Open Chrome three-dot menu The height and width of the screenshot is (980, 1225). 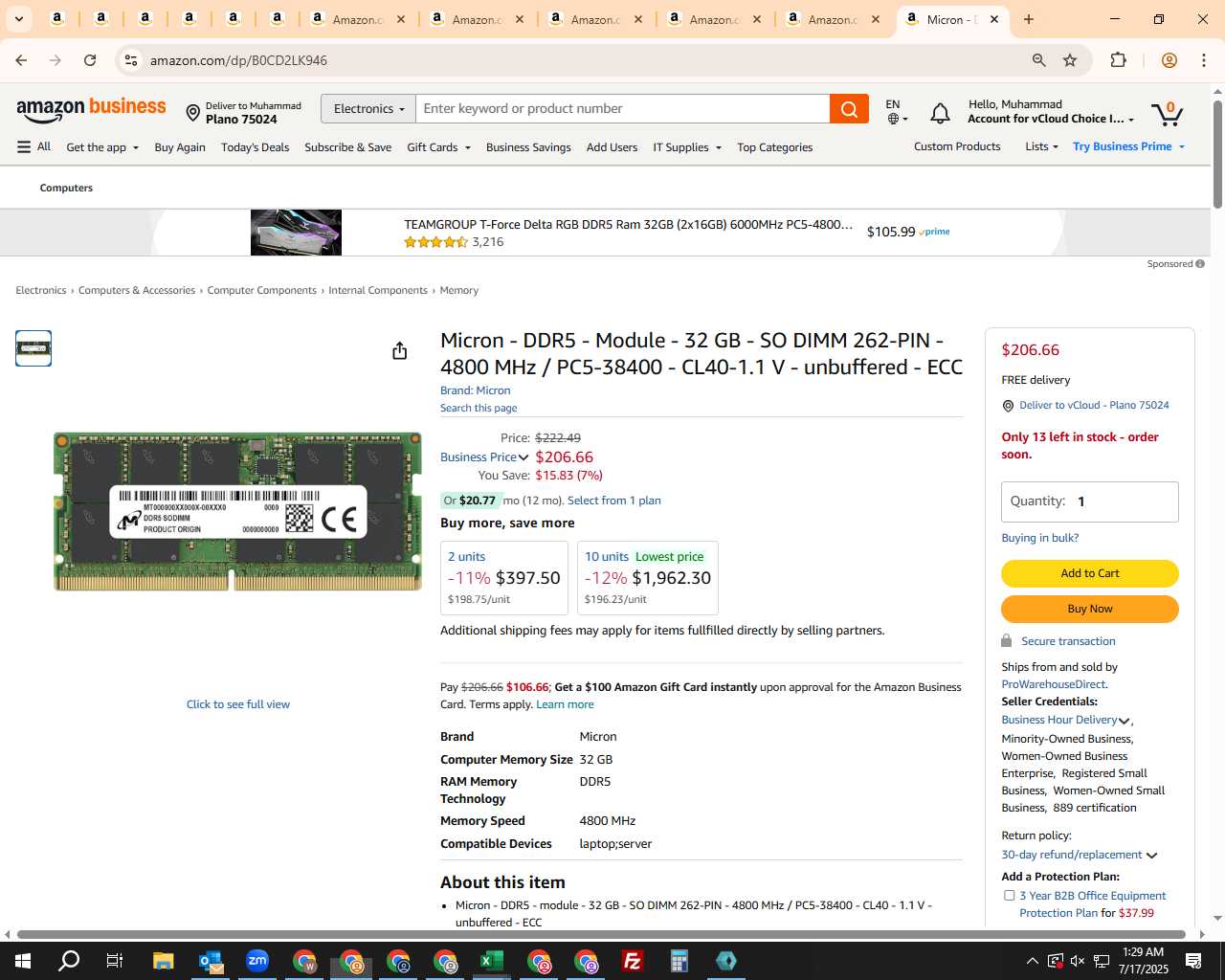(x=1204, y=60)
